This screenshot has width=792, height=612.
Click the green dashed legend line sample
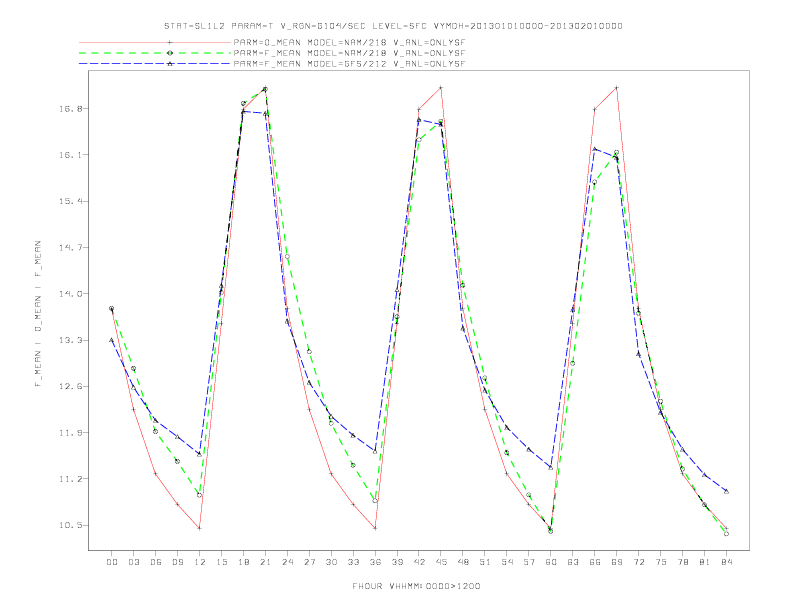(x=155, y=53)
